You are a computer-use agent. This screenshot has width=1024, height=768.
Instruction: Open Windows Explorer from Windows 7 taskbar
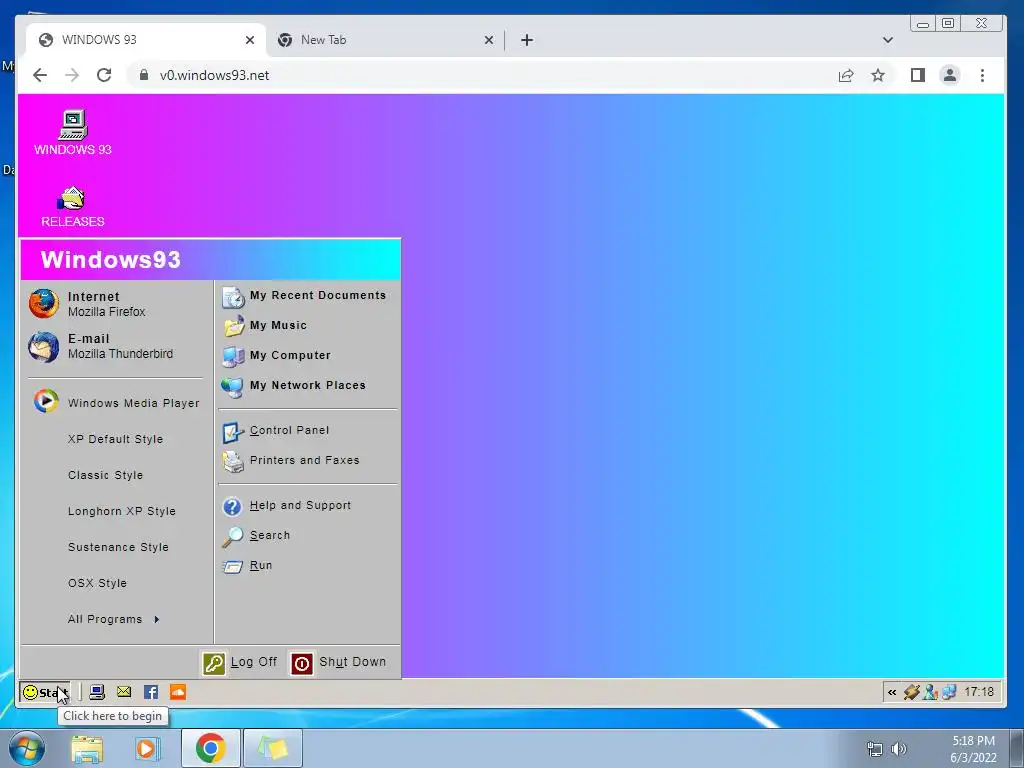tap(87, 748)
